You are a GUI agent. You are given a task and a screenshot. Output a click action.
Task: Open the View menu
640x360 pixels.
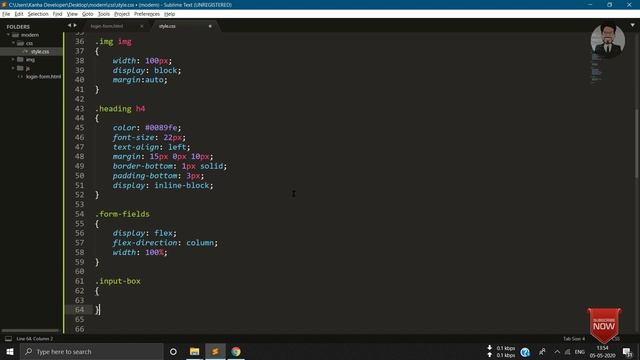tap(72, 14)
